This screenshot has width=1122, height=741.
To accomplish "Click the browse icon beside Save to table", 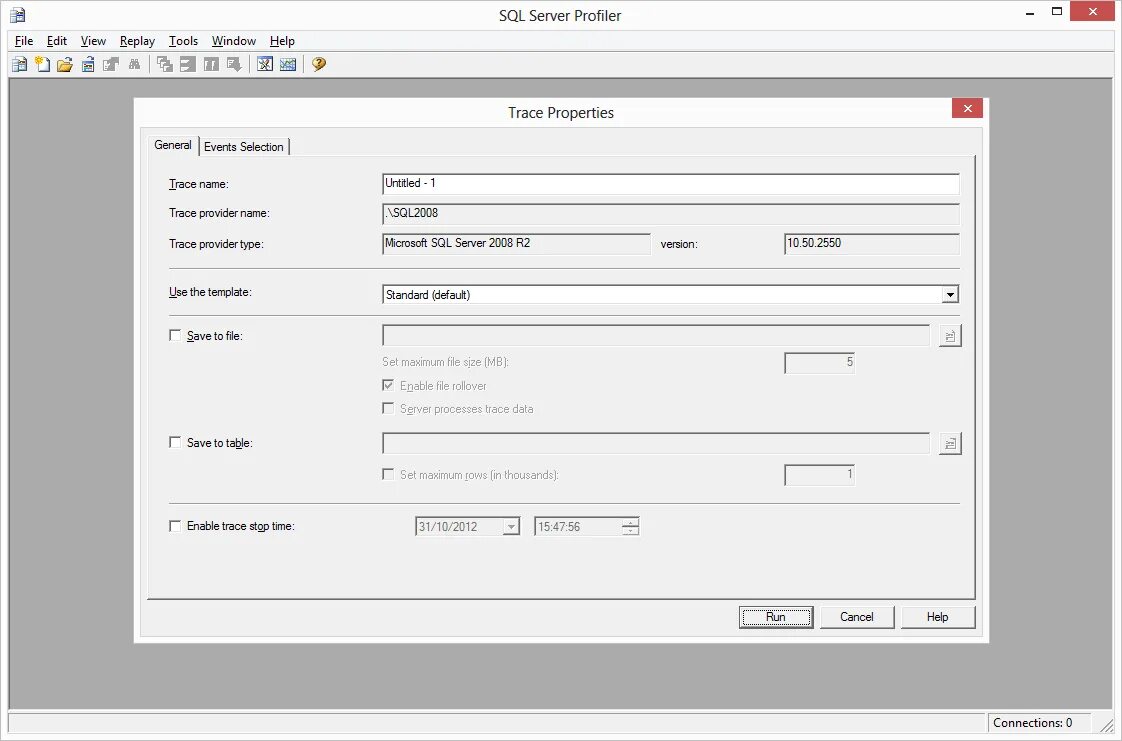I will point(950,443).
